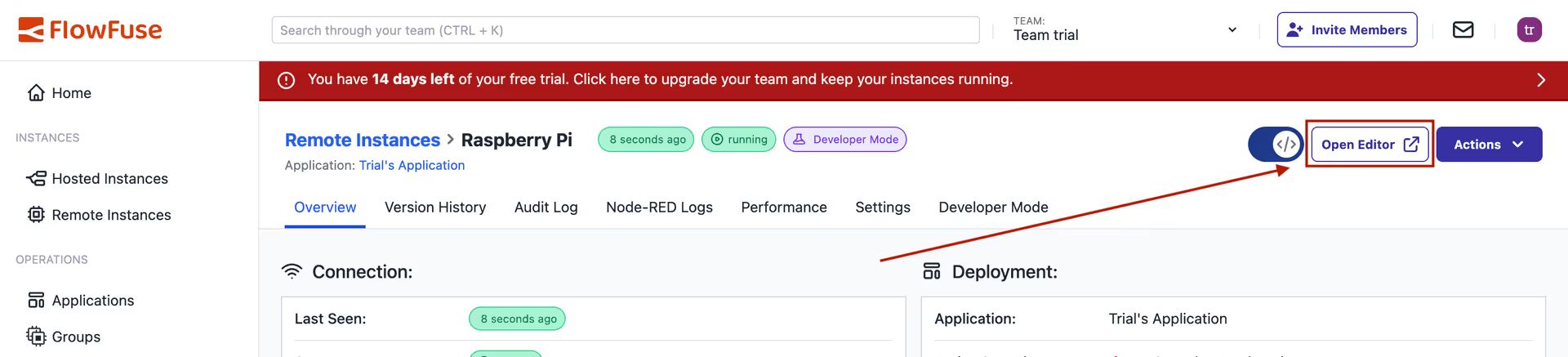The image size is (1568, 357).
Task: Open Hosted Instances from sidebar
Action: tap(109, 179)
